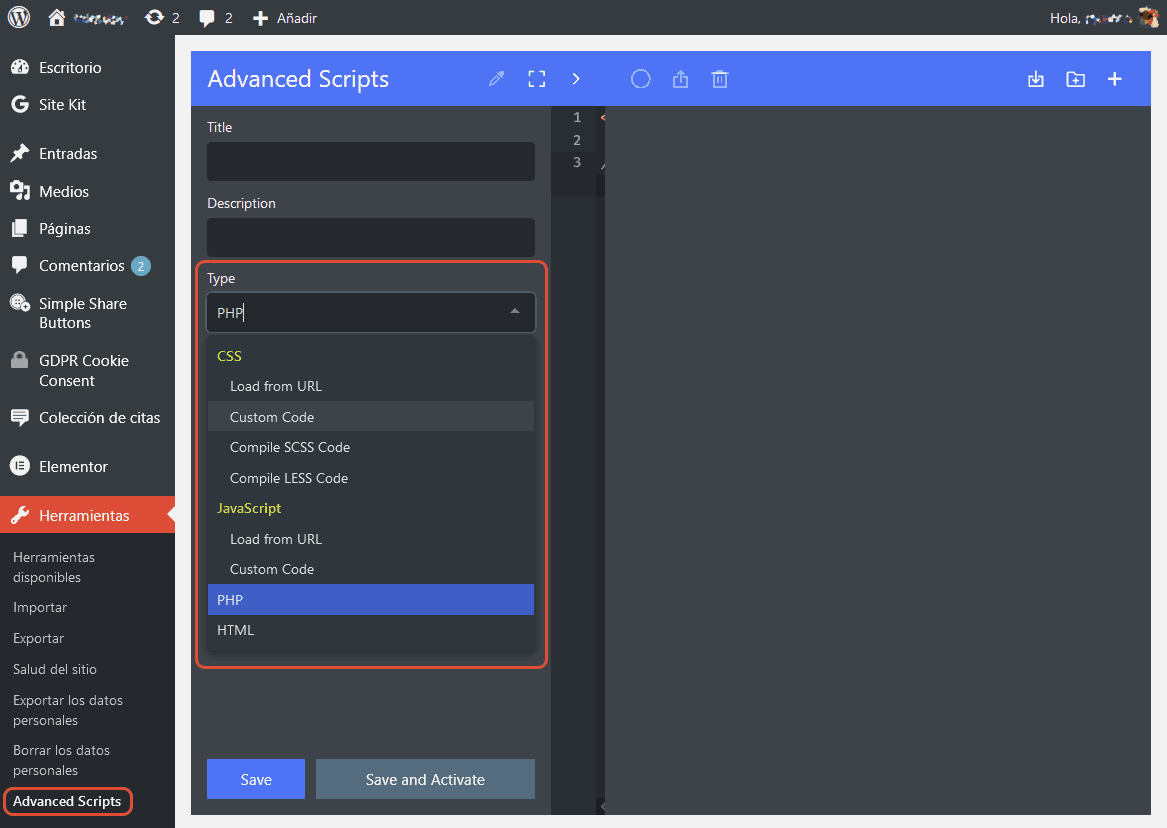Screen dimensions: 1167x828
Task: Click the import download icon
Action: (1036, 79)
